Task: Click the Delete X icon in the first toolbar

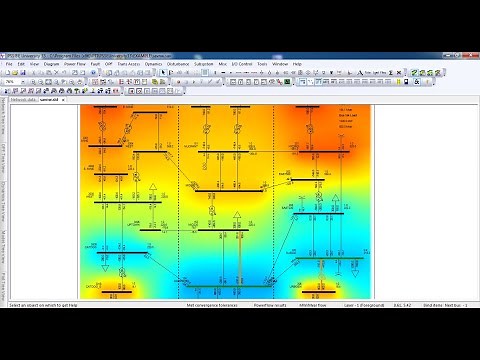Action: click(56, 73)
